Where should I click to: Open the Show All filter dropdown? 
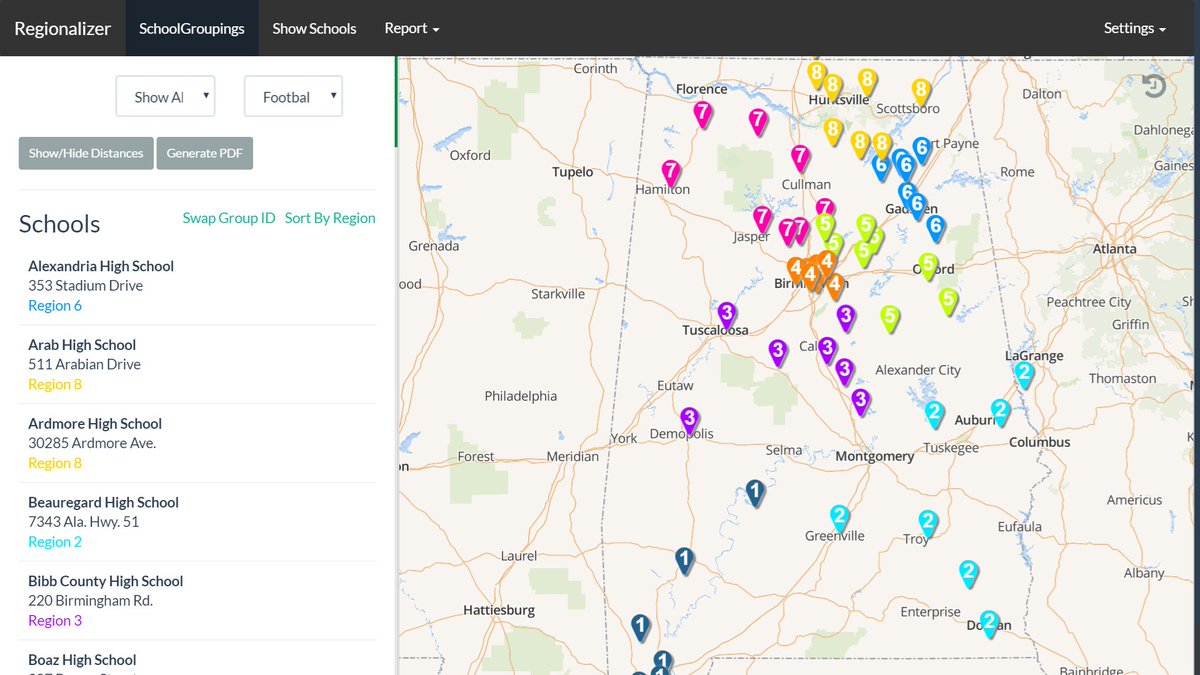tap(165, 96)
